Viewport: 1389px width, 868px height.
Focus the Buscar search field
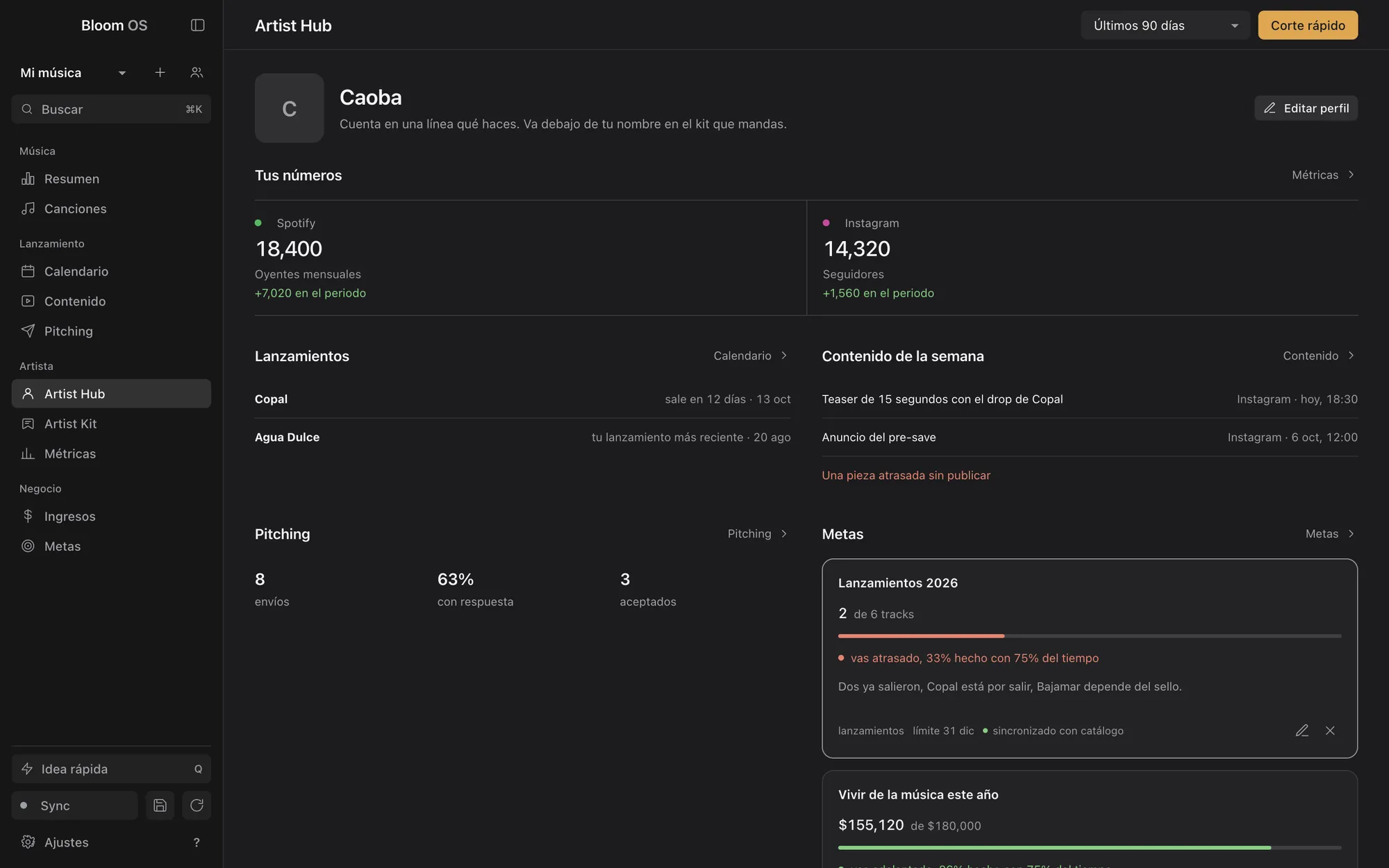point(111,109)
